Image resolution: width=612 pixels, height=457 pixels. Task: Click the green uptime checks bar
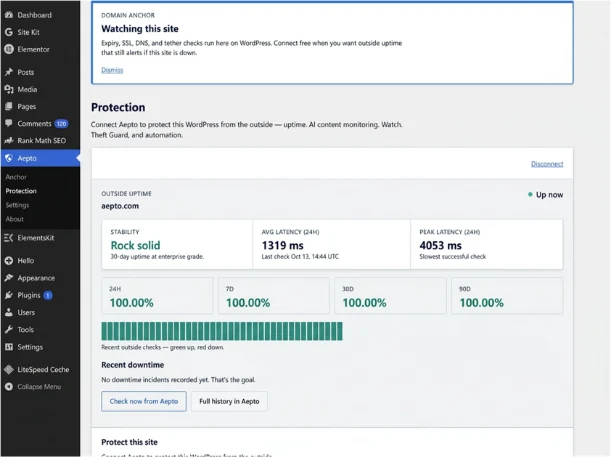click(x=222, y=331)
